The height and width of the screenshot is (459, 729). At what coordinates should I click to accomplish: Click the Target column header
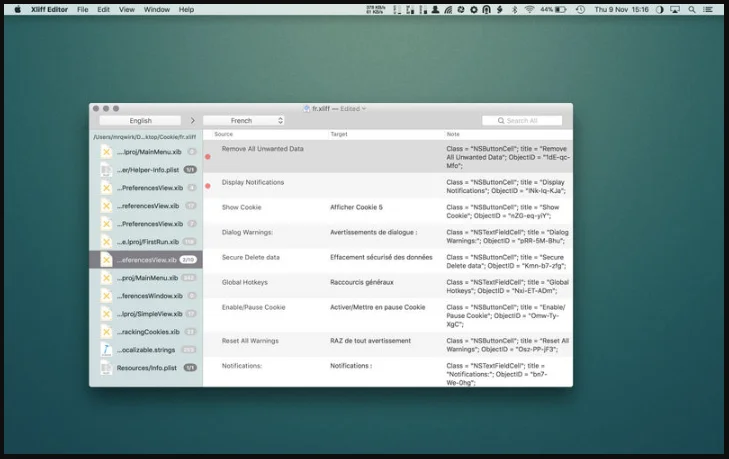pyautogui.click(x=339, y=134)
